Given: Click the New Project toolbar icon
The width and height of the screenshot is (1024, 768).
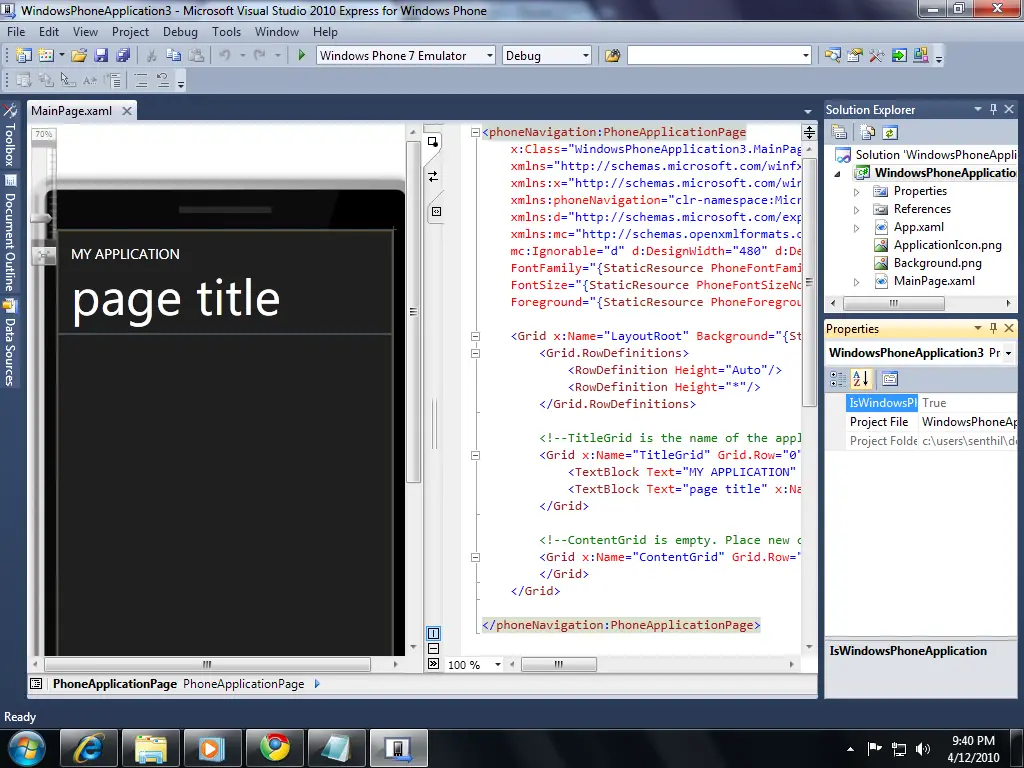Looking at the screenshot, I should [23, 56].
